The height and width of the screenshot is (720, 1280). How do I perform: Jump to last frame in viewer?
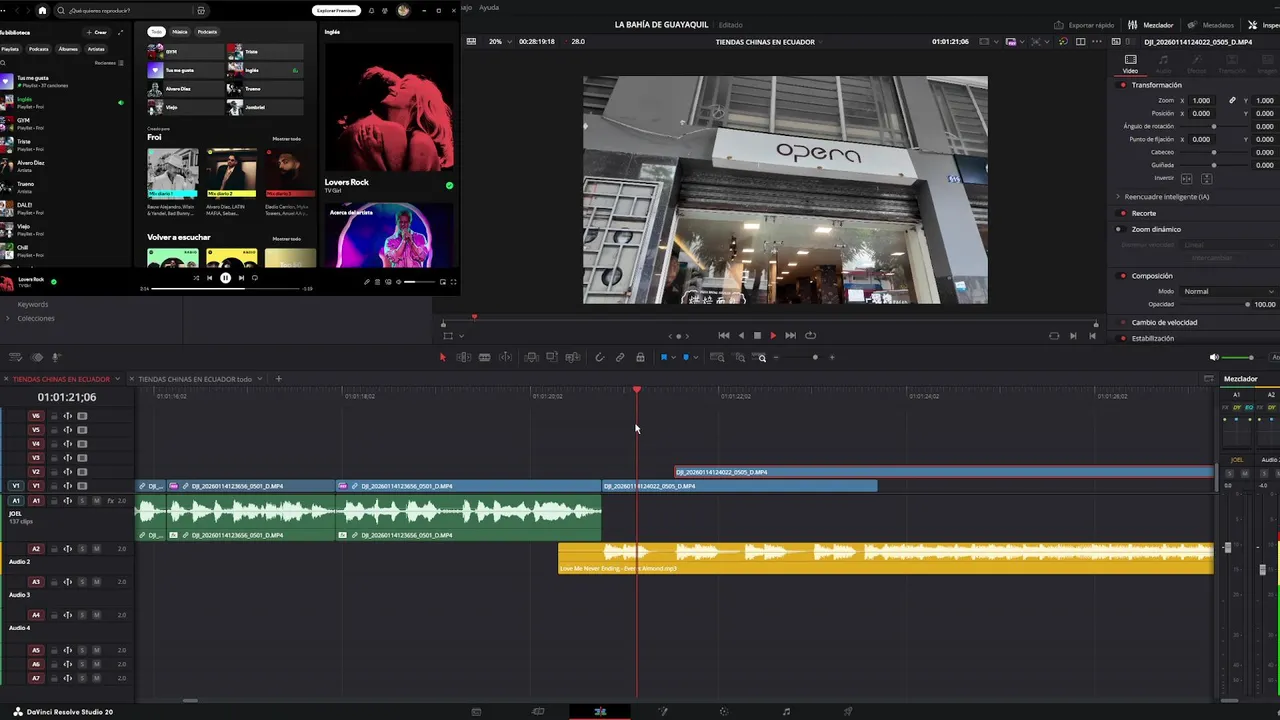pyautogui.click(x=790, y=336)
